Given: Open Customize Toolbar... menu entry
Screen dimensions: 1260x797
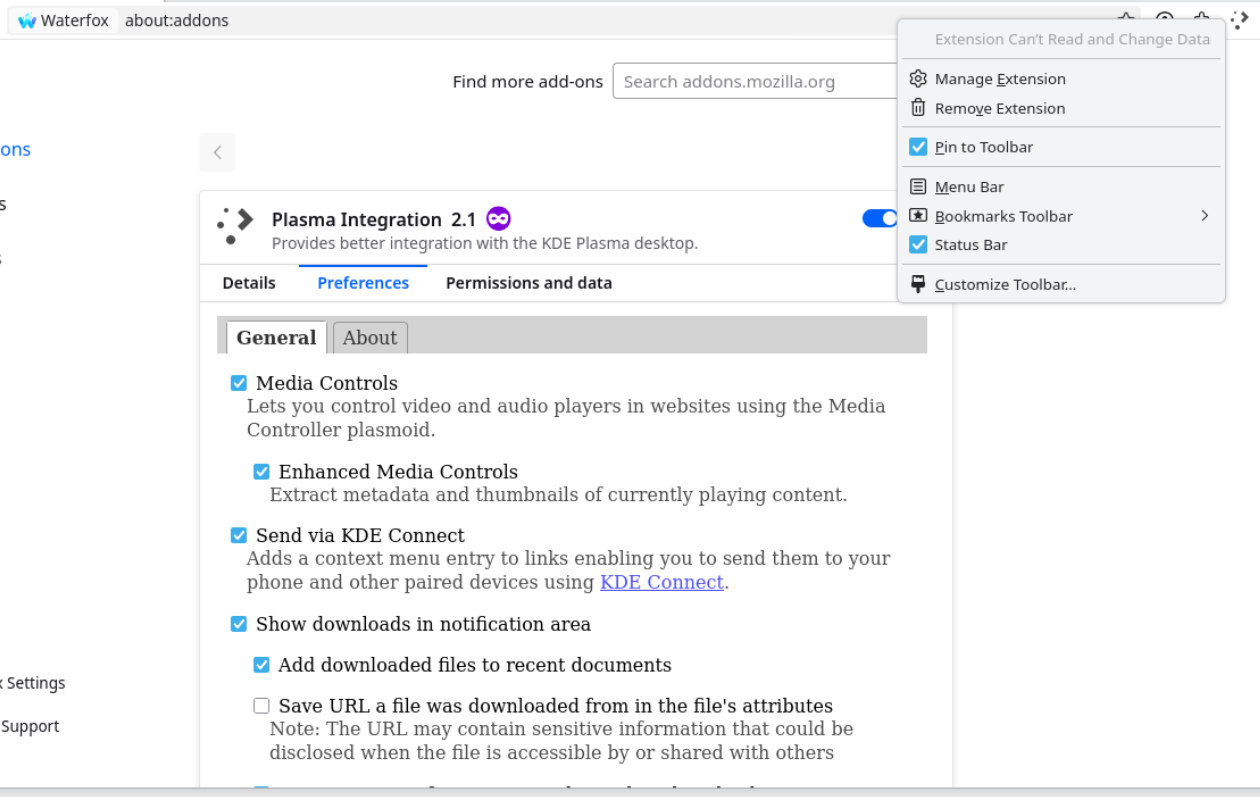Looking at the screenshot, I should 1061,284.
